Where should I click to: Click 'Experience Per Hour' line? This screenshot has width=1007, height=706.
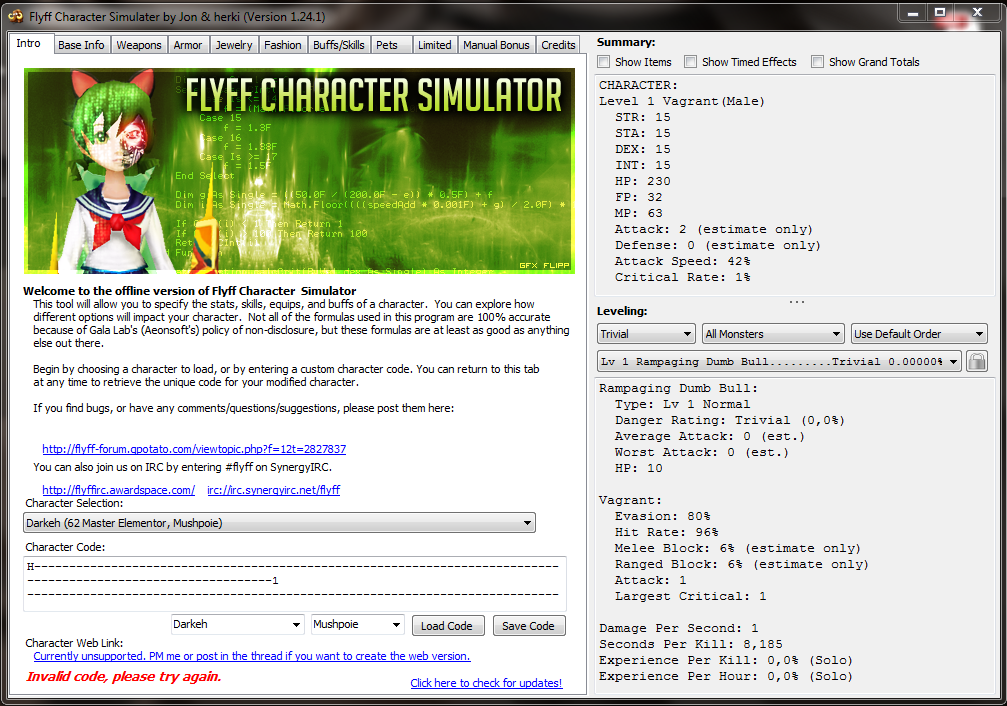click(x=726, y=676)
